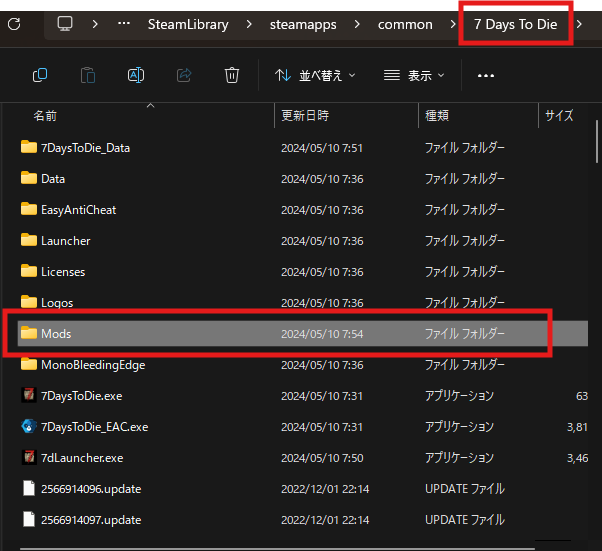Select the EasyAntiCheat folder

point(303,210)
